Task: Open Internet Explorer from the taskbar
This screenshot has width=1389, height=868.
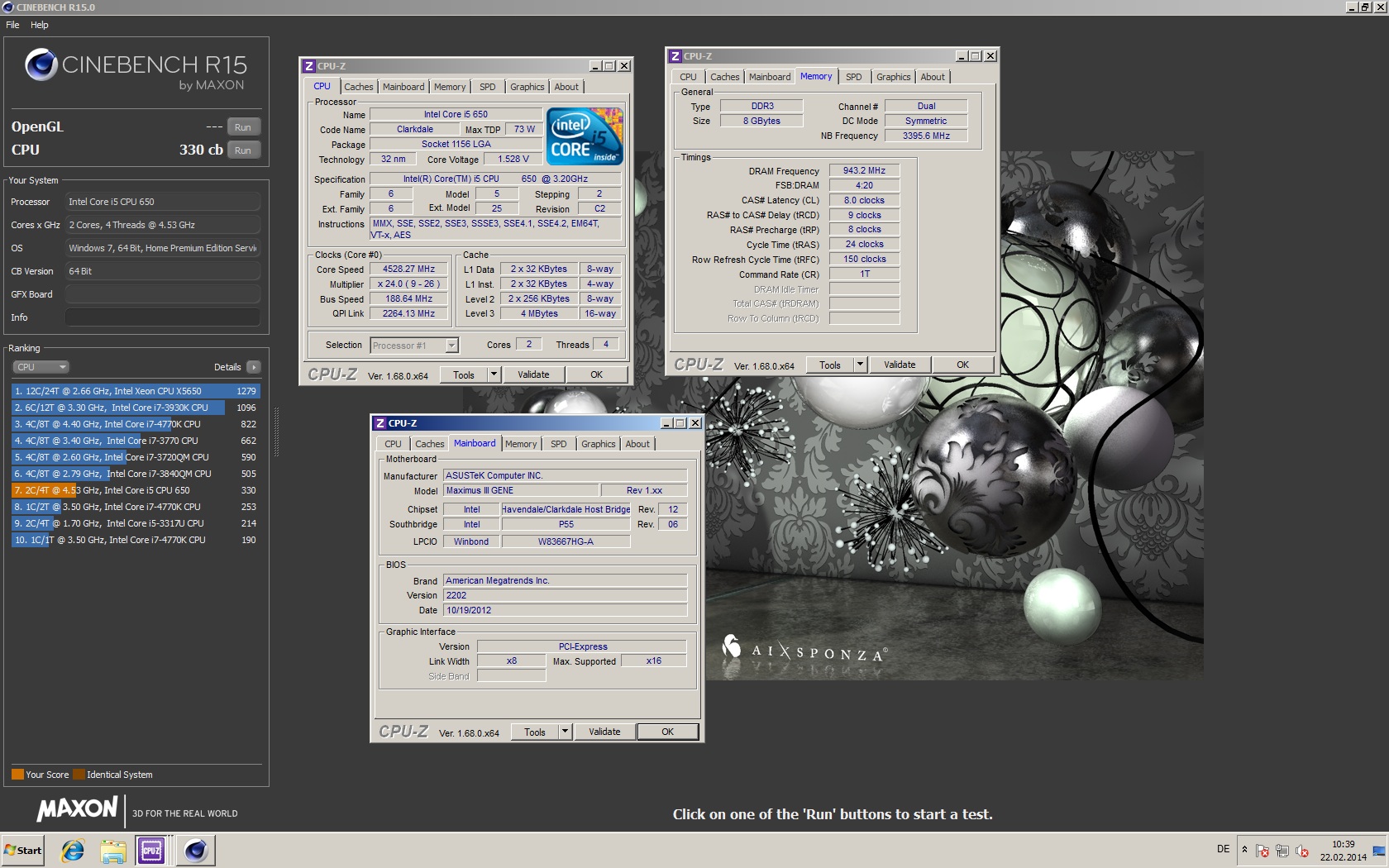Action: tap(73, 851)
